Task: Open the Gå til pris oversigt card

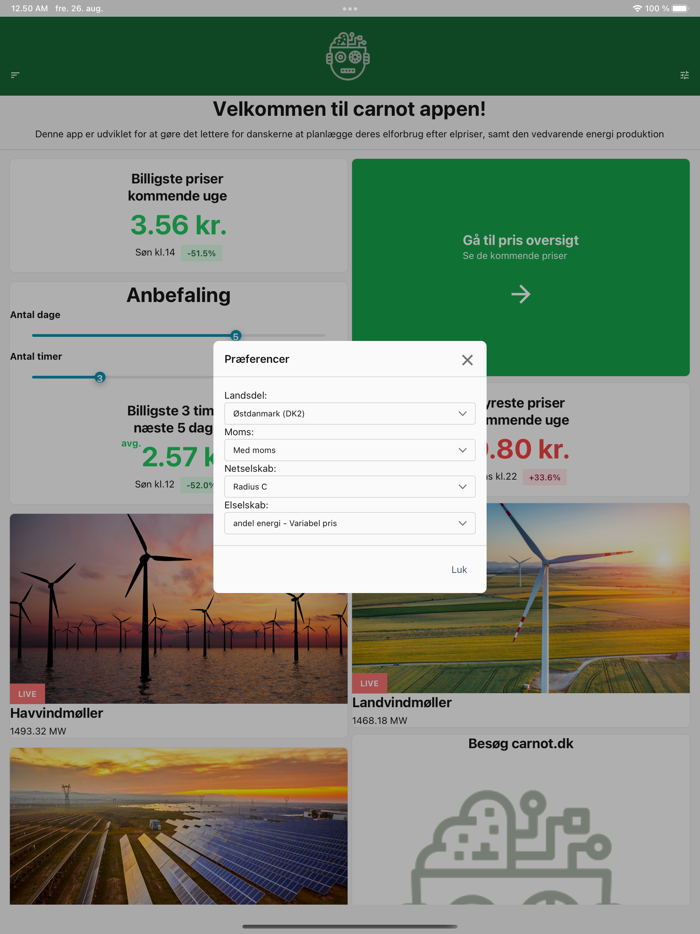Action: [521, 267]
